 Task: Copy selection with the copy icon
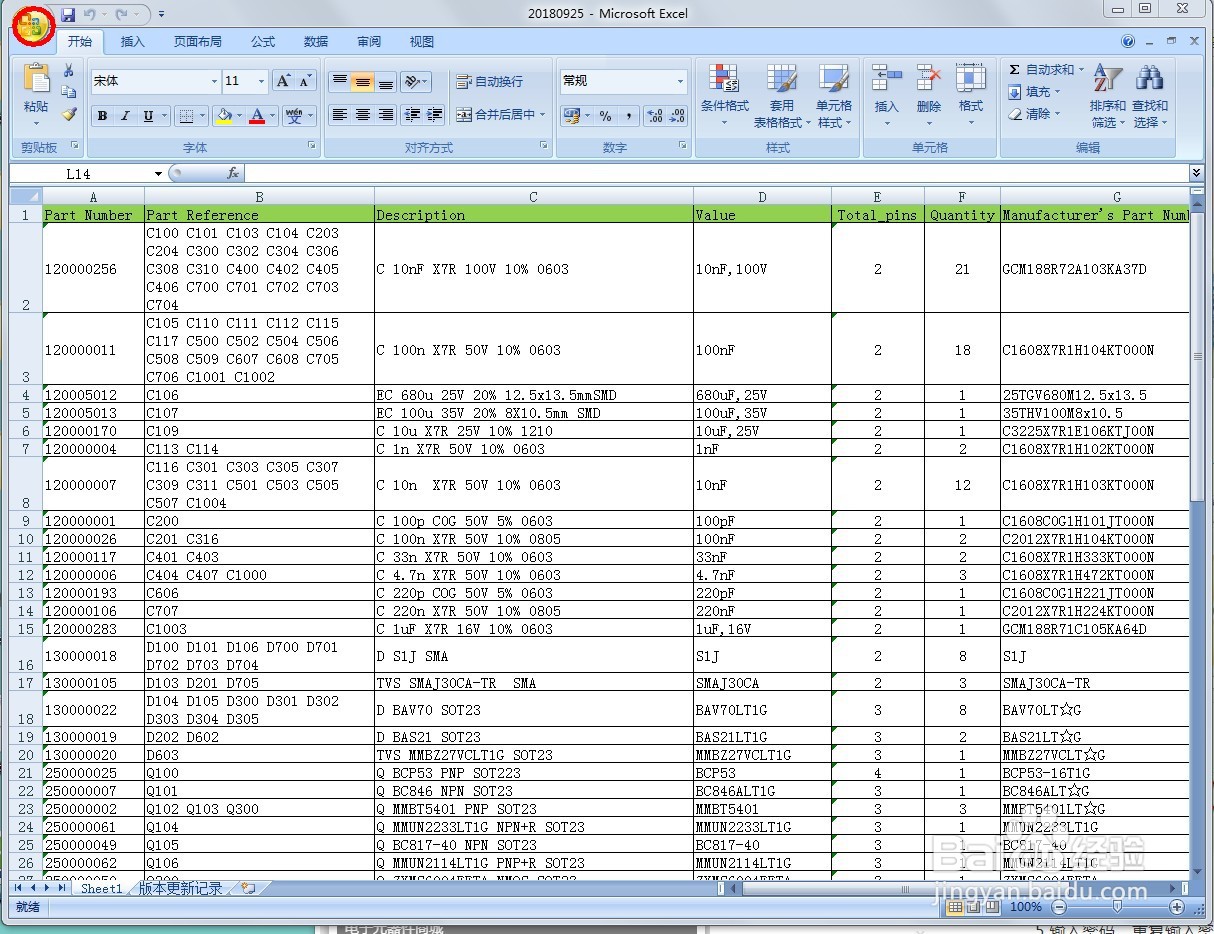coord(69,92)
